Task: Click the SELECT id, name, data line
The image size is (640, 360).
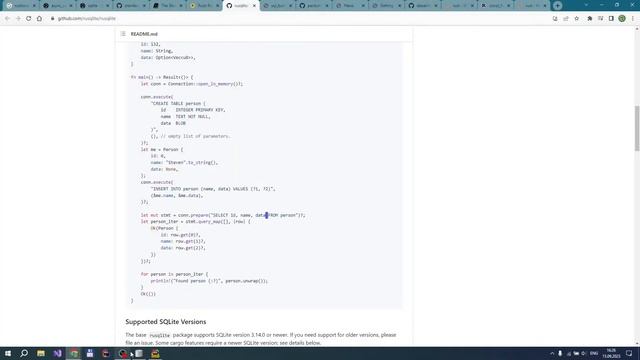Action: tap(223, 215)
